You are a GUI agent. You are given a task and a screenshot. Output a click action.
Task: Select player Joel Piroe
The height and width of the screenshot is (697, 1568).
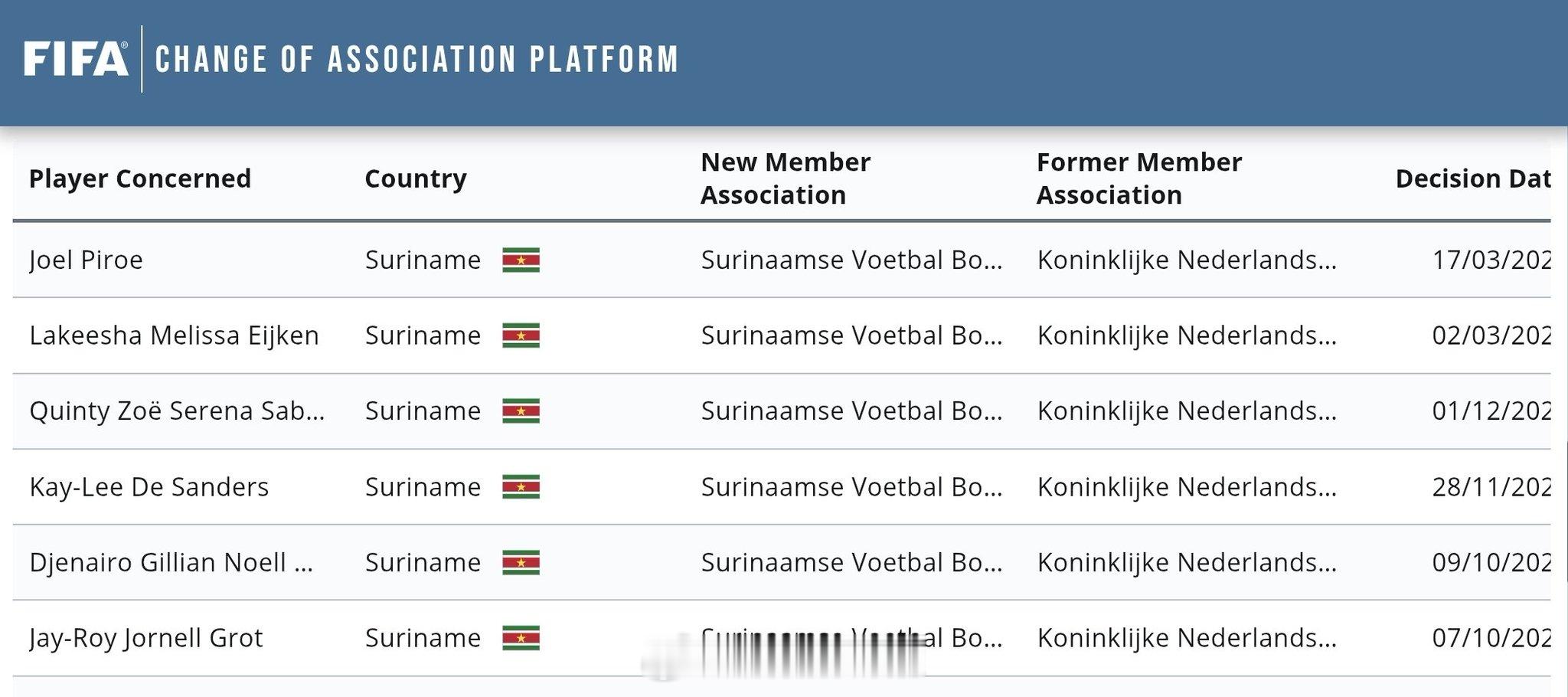[x=86, y=260]
